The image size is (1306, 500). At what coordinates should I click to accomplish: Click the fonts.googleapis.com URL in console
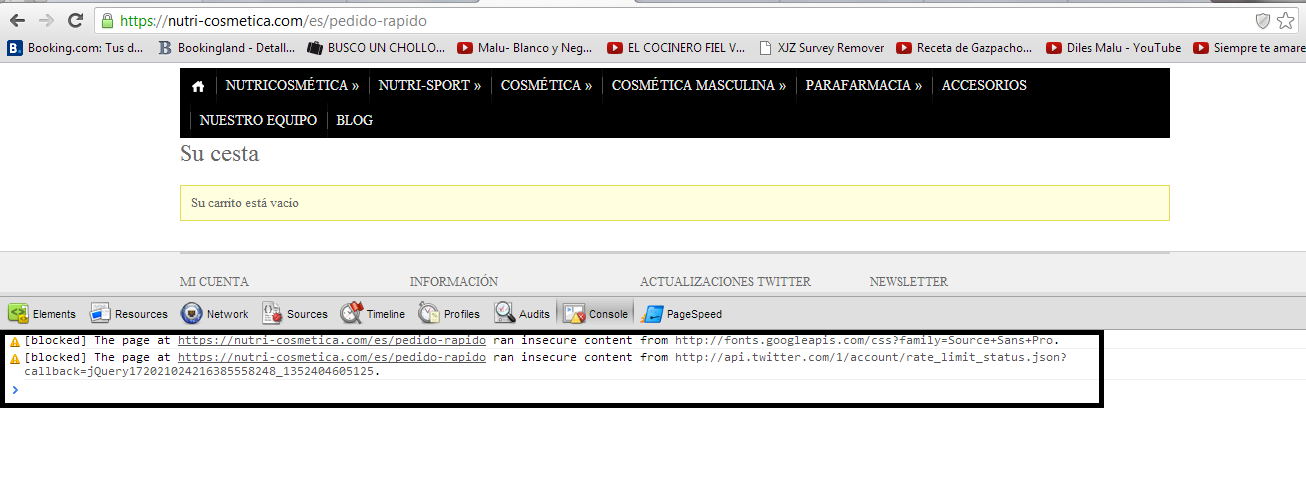(x=865, y=341)
